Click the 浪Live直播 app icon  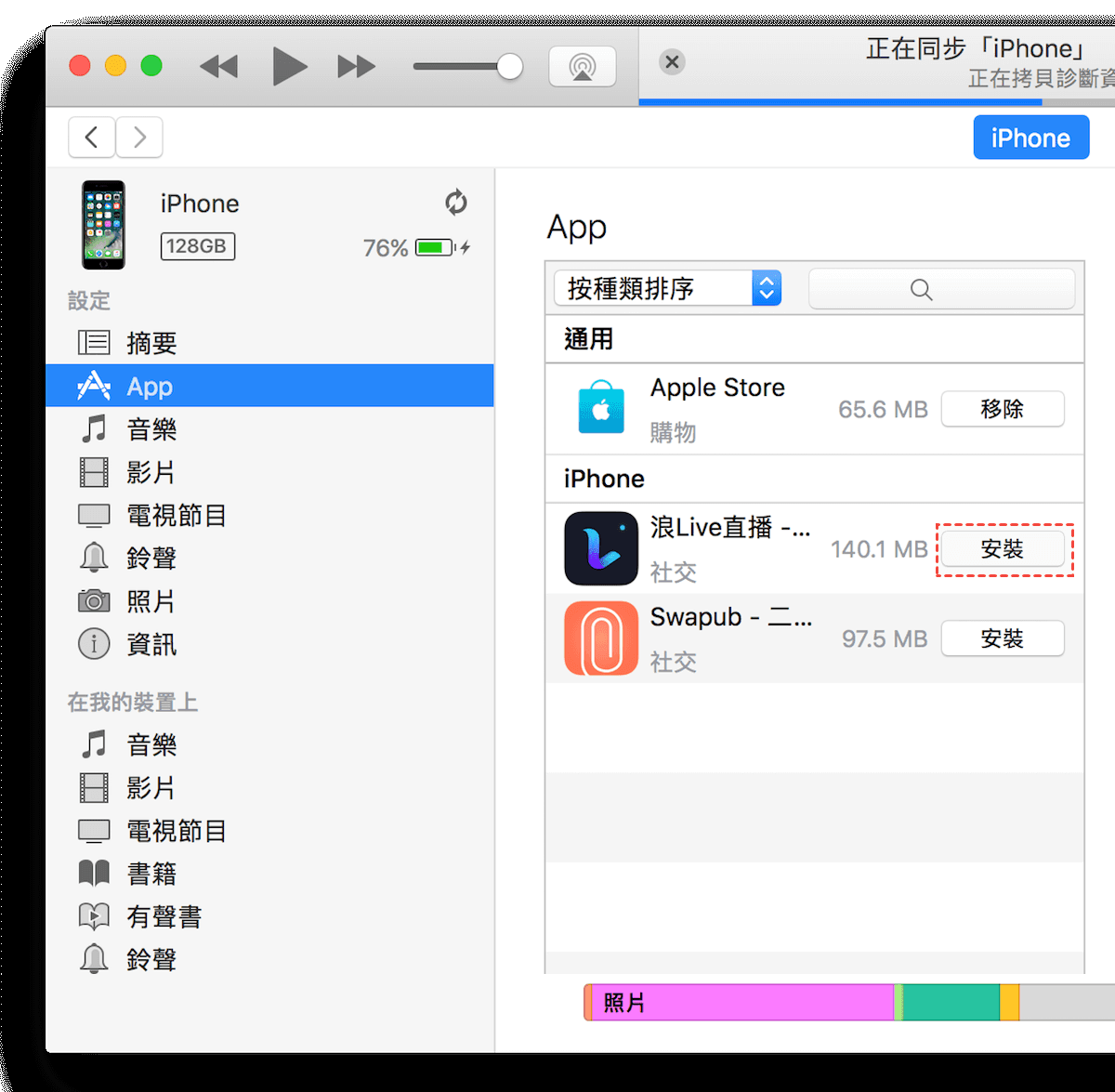click(x=601, y=548)
